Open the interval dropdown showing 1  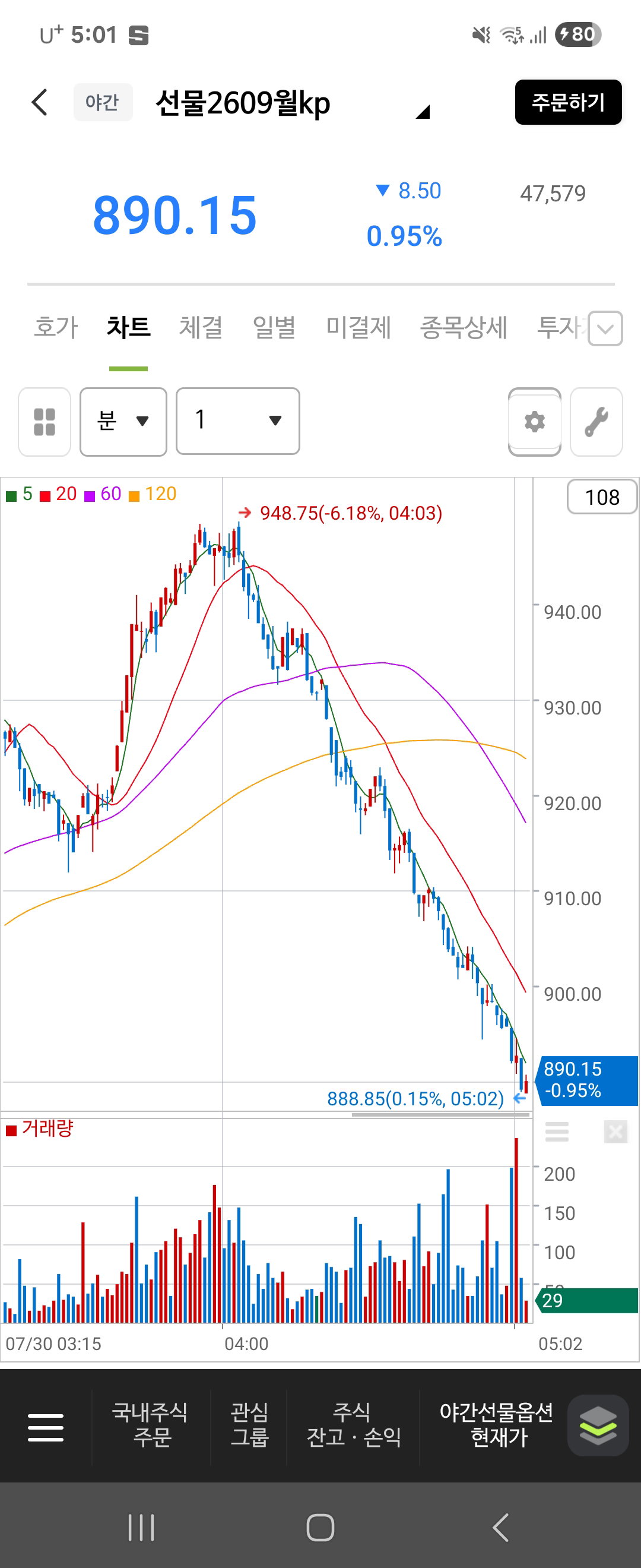pos(238,421)
